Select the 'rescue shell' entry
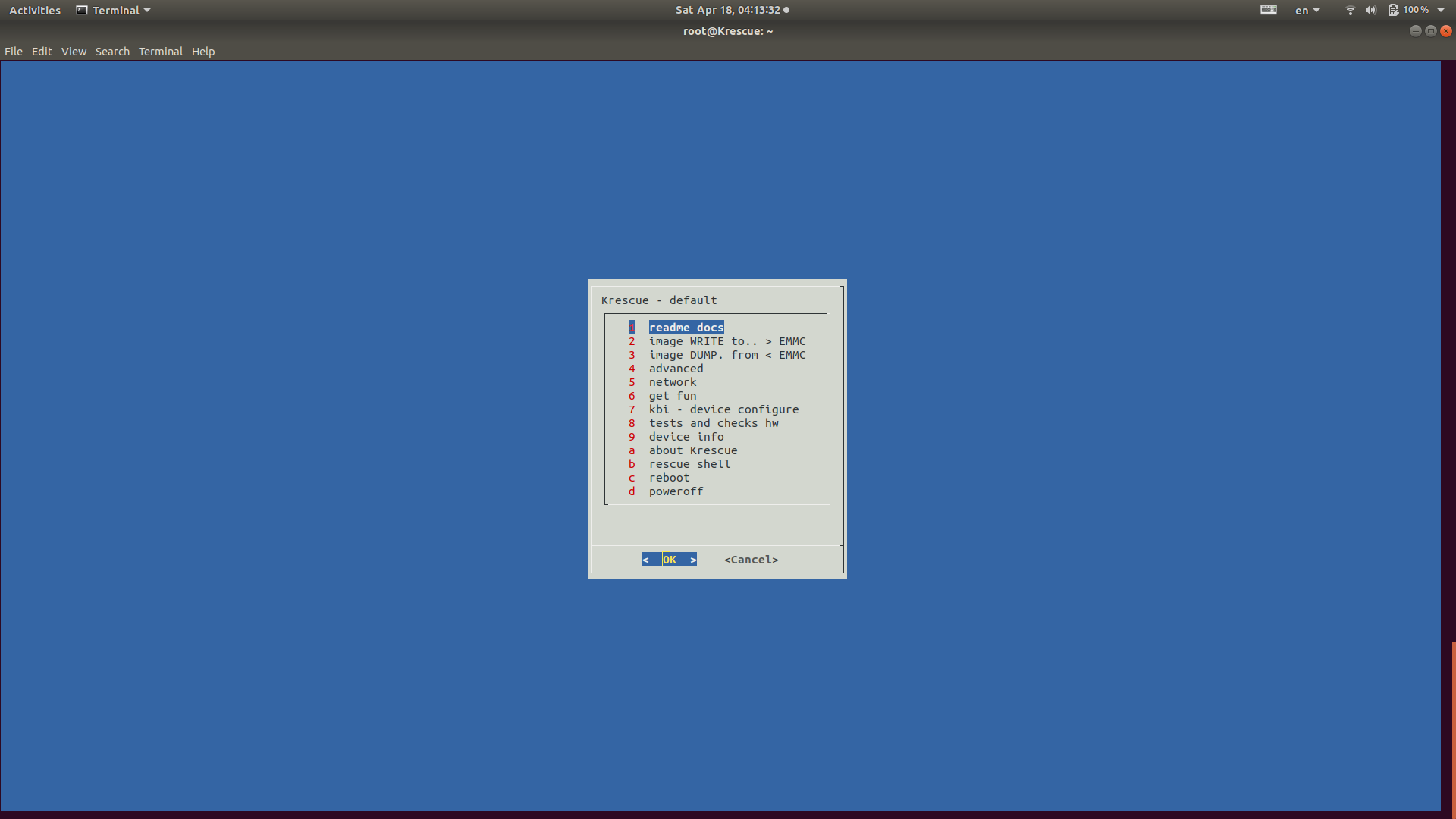 (689, 464)
